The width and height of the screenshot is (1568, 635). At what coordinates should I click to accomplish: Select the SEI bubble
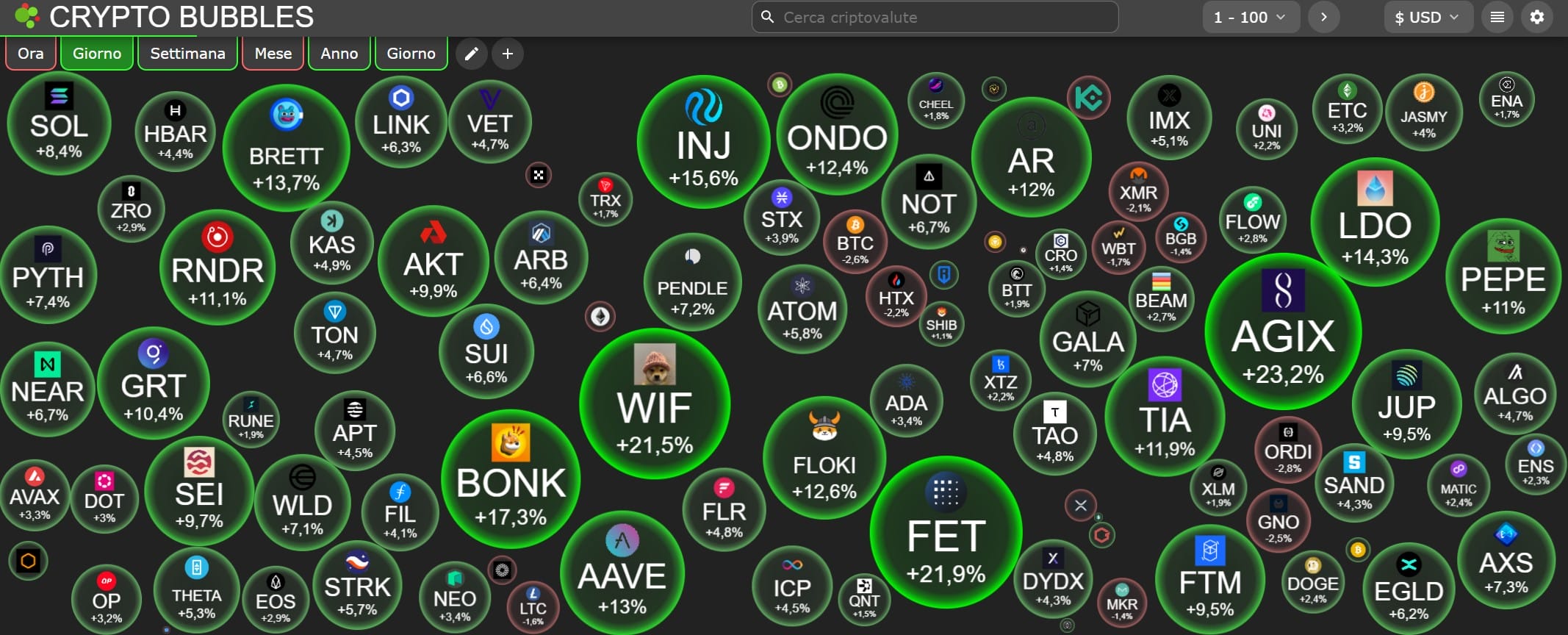tap(199, 491)
